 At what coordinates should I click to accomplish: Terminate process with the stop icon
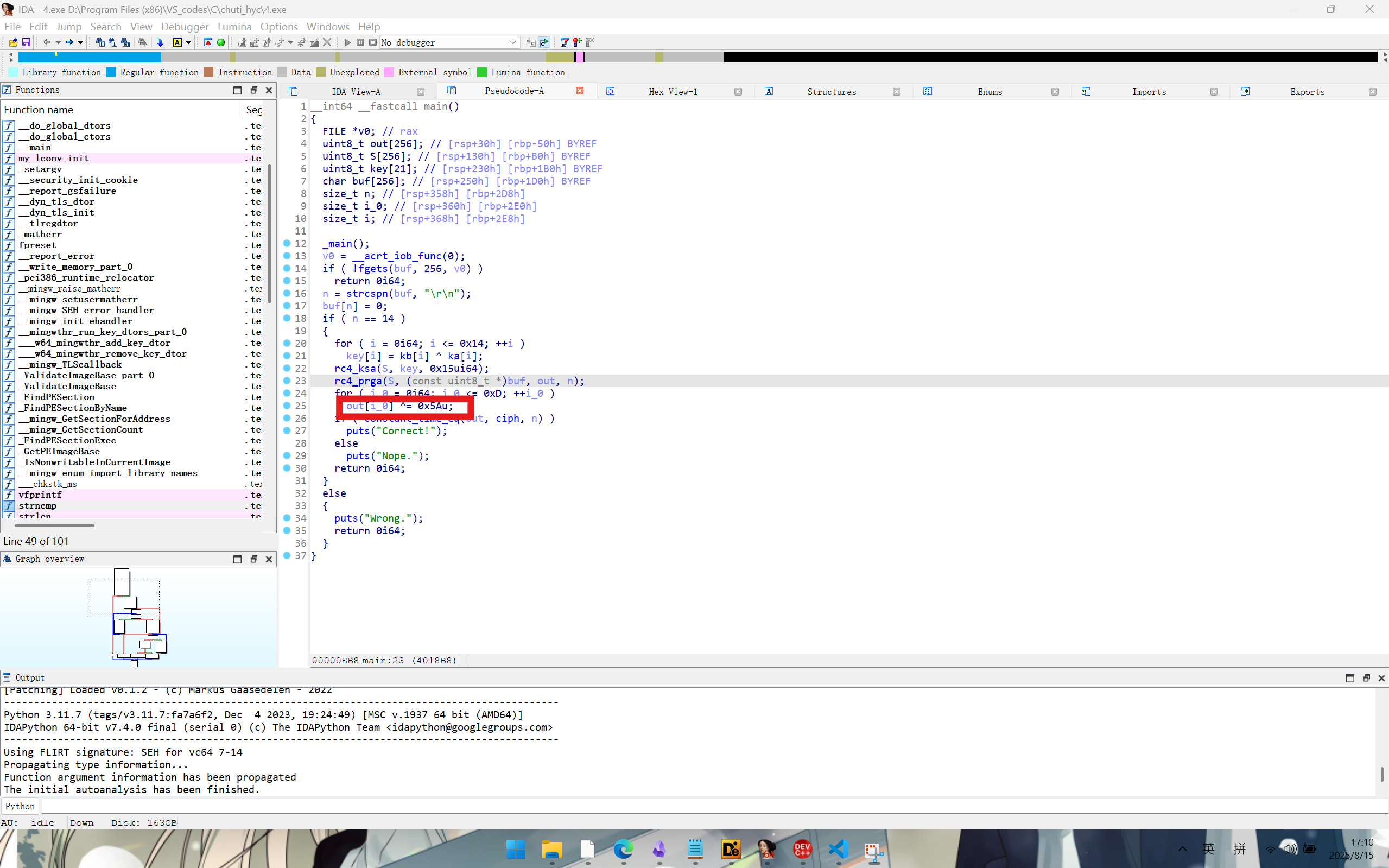(373, 42)
